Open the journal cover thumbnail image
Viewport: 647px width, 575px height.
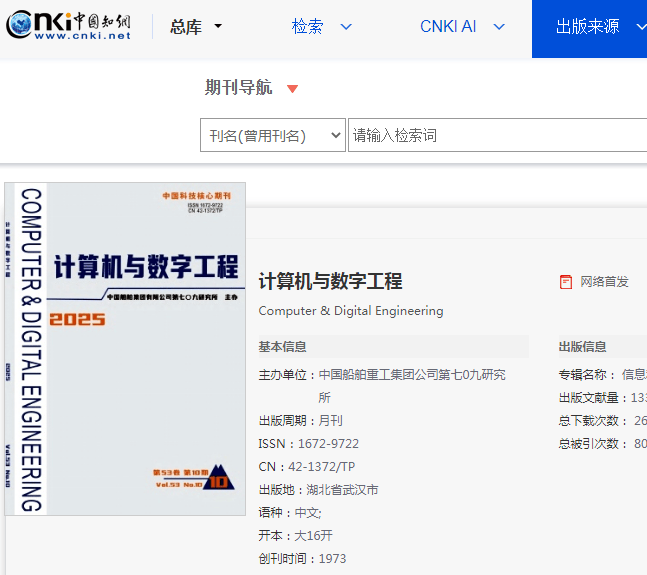tap(125, 349)
